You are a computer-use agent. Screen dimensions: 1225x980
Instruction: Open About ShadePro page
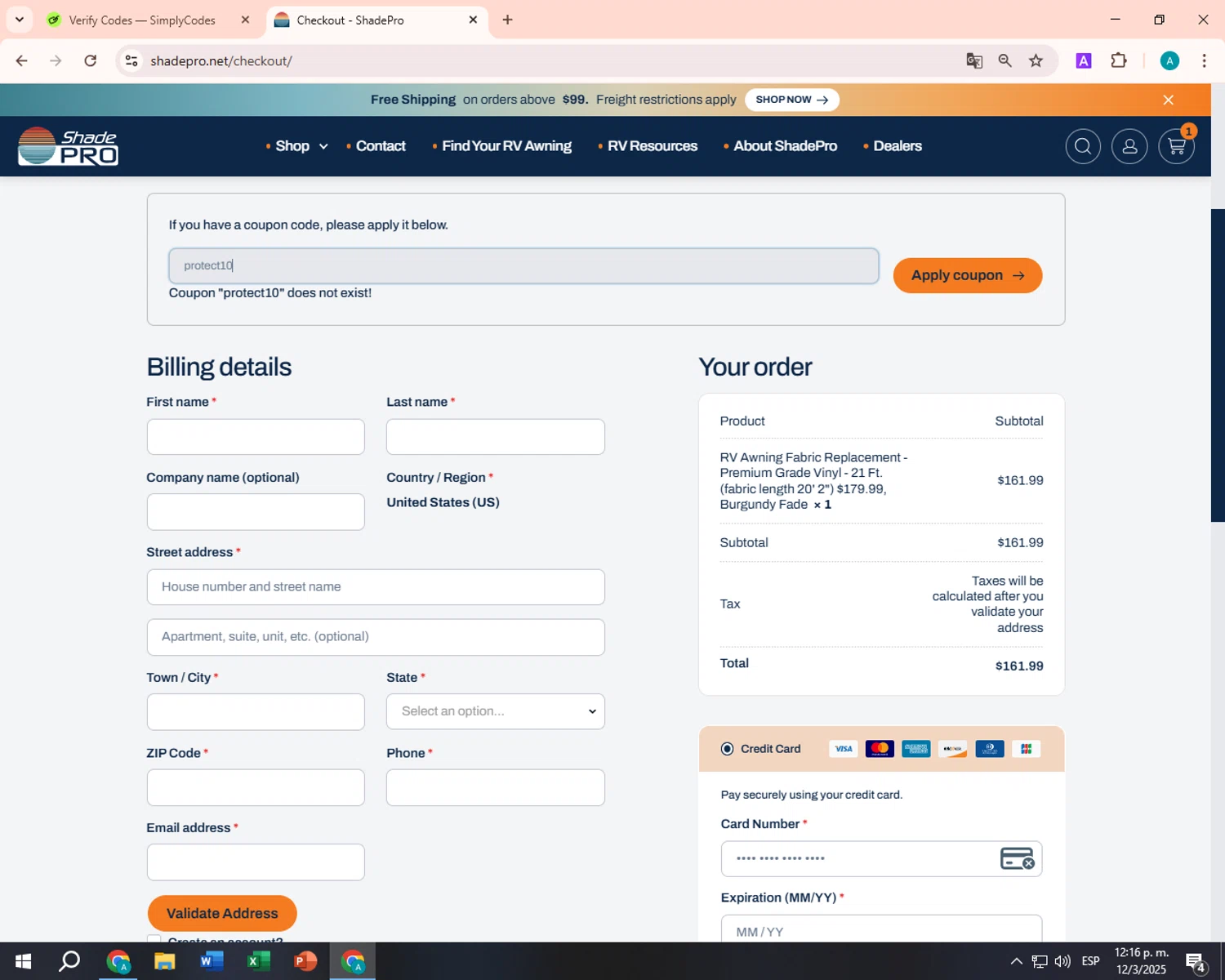point(785,146)
